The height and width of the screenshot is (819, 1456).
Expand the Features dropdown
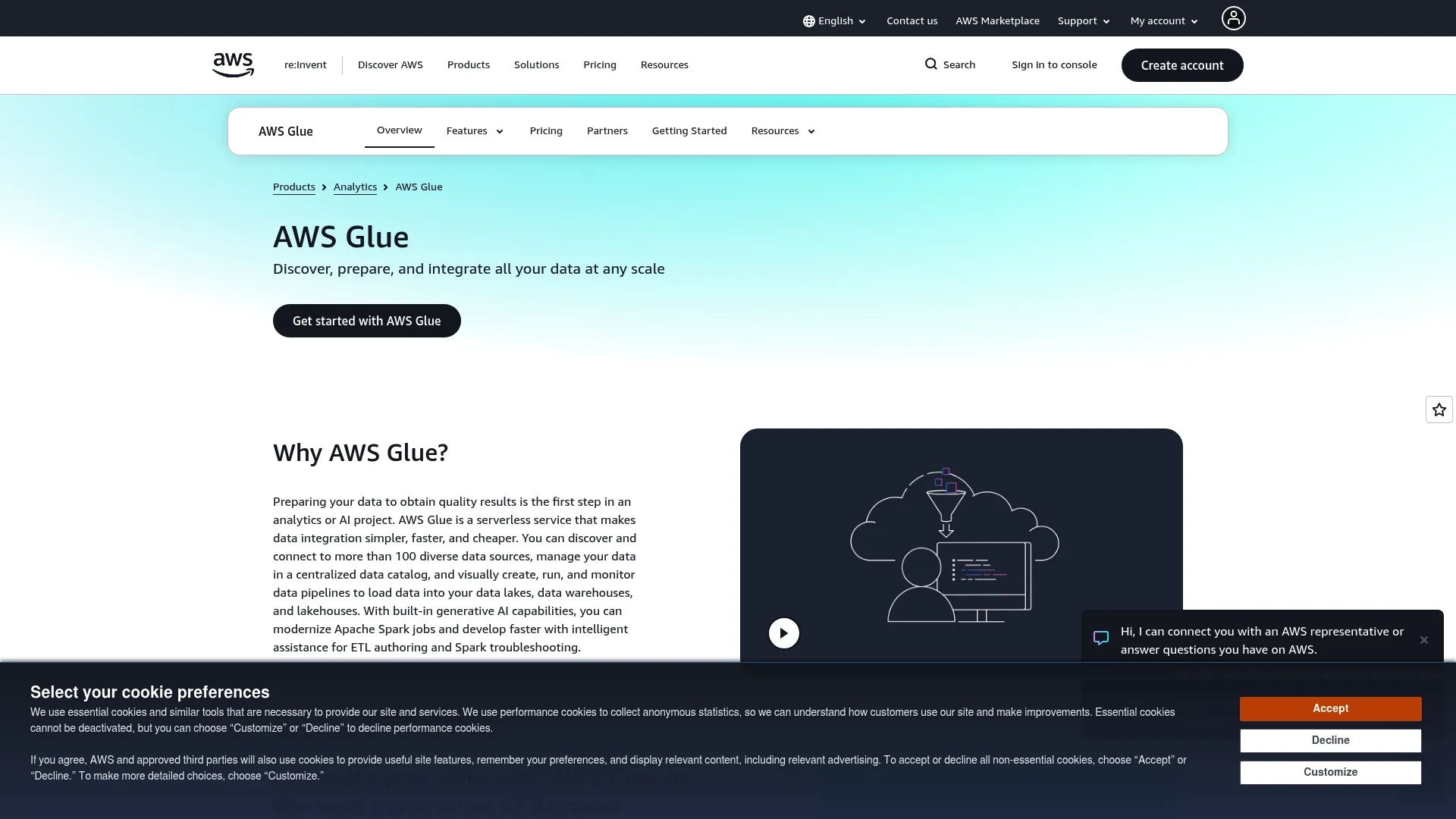[x=475, y=131]
